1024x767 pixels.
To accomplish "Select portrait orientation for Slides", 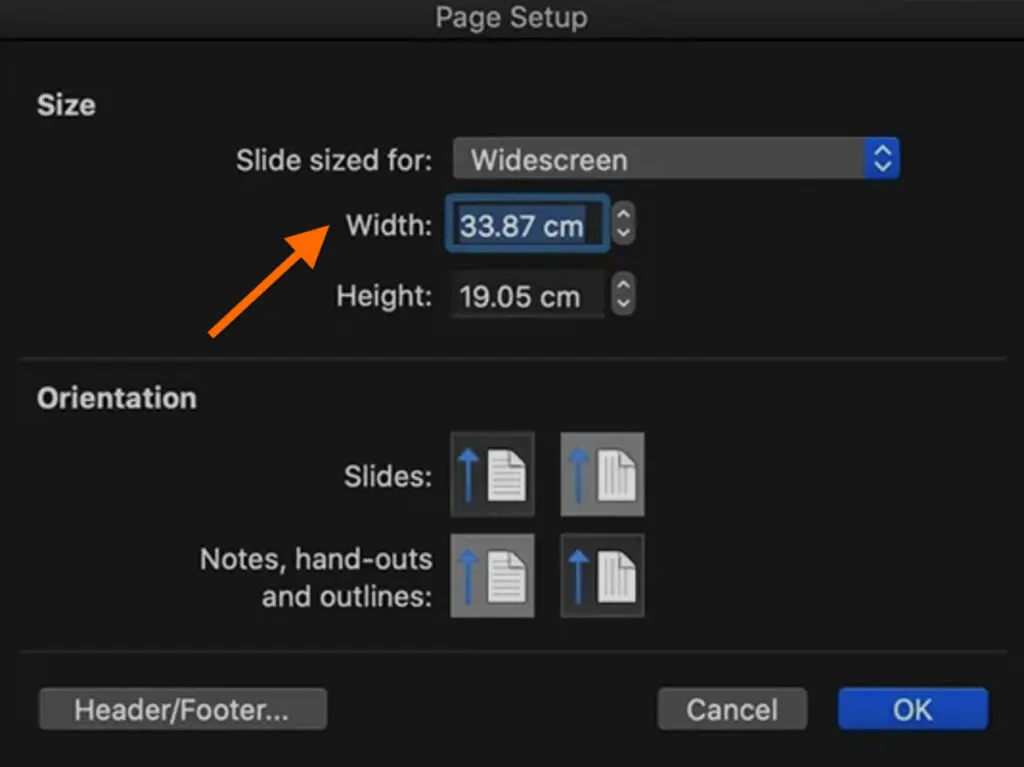I will (492, 474).
